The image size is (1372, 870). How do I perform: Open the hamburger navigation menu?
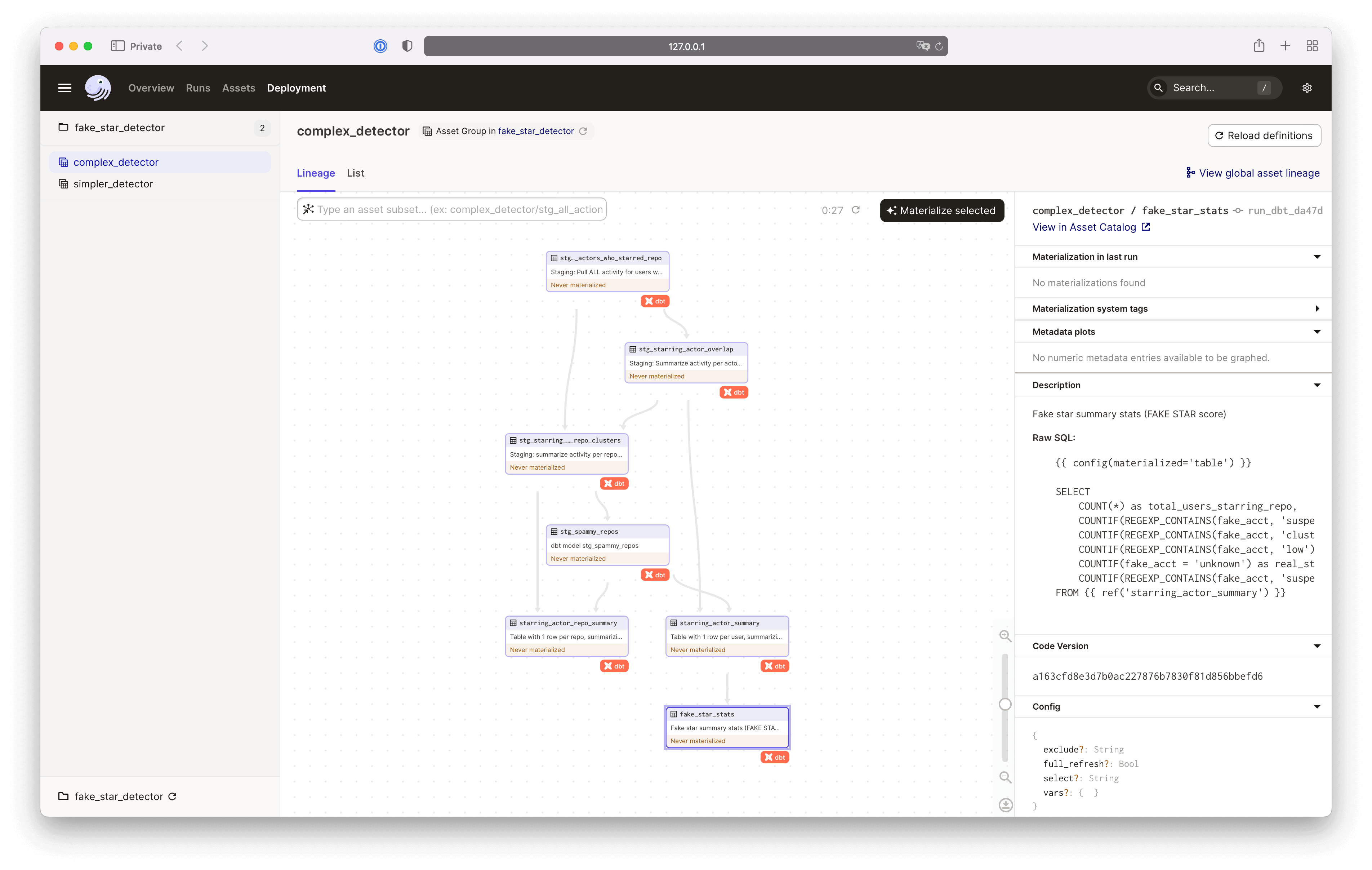click(64, 88)
